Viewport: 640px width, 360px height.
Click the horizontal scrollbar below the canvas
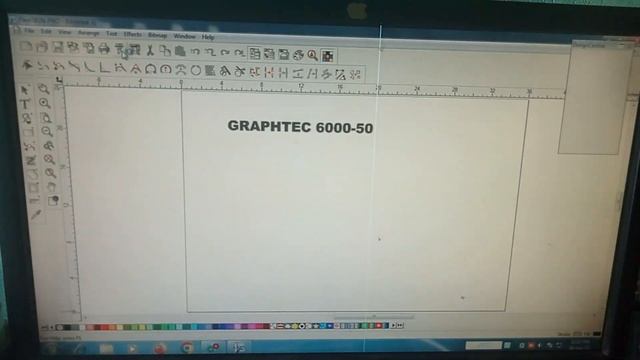[373, 317]
